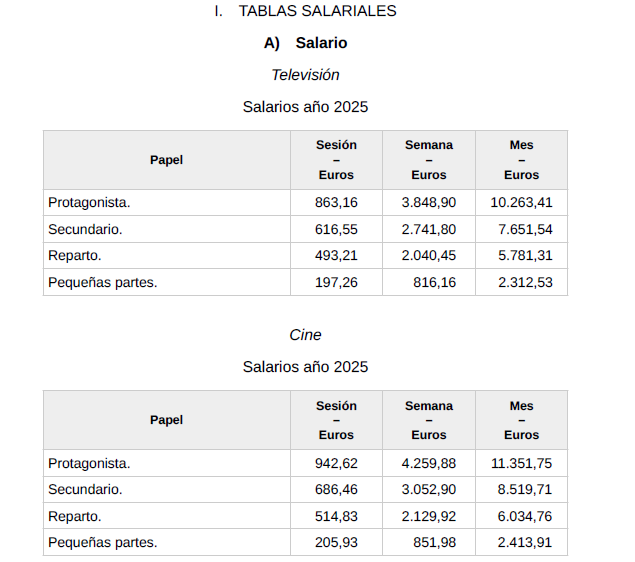Click the Secundario session value 616,55
Viewport: 635px width, 562px height.
point(336,229)
